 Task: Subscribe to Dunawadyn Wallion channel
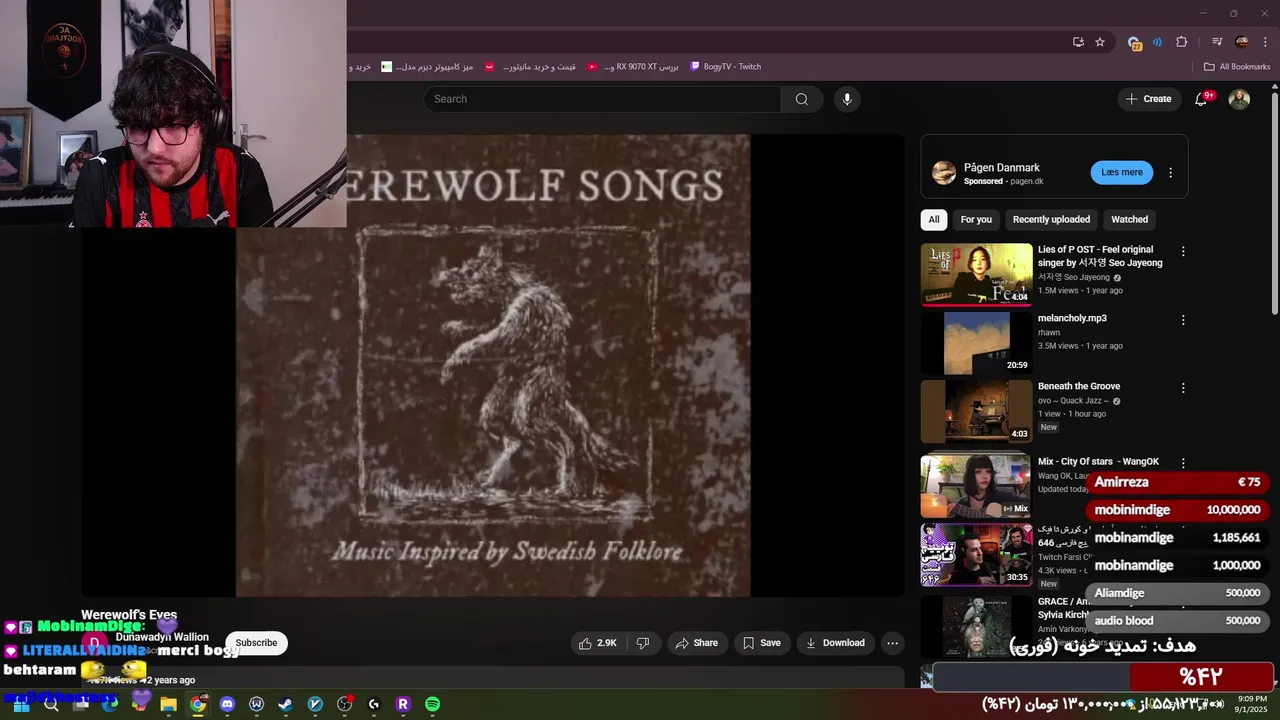(x=256, y=643)
